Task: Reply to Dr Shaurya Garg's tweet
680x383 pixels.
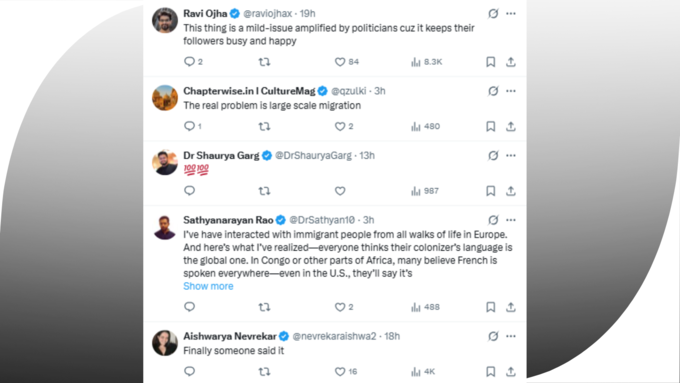Action: click(190, 191)
